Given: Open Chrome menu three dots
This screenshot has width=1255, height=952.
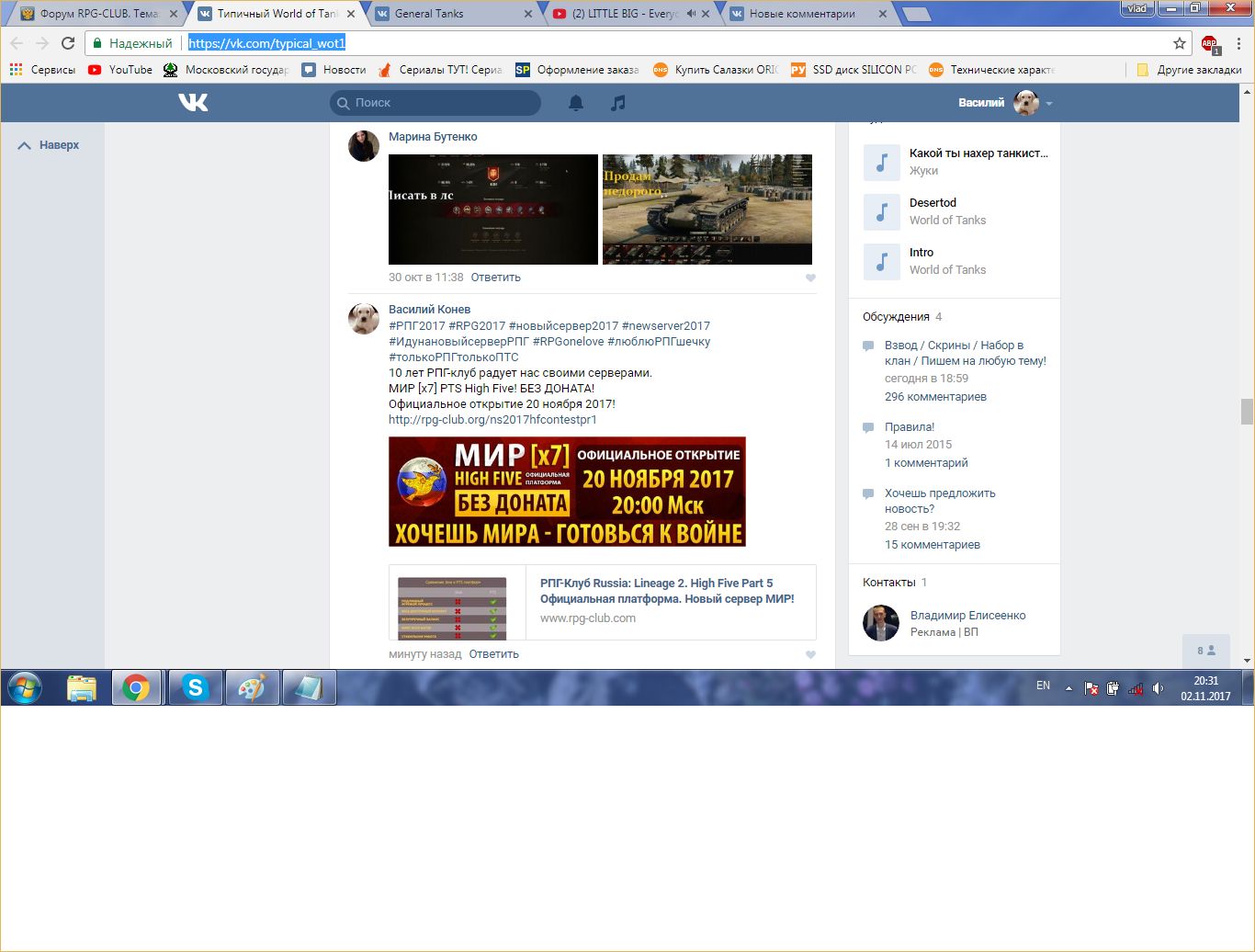Looking at the screenshot, I should tap(1238, 43).
